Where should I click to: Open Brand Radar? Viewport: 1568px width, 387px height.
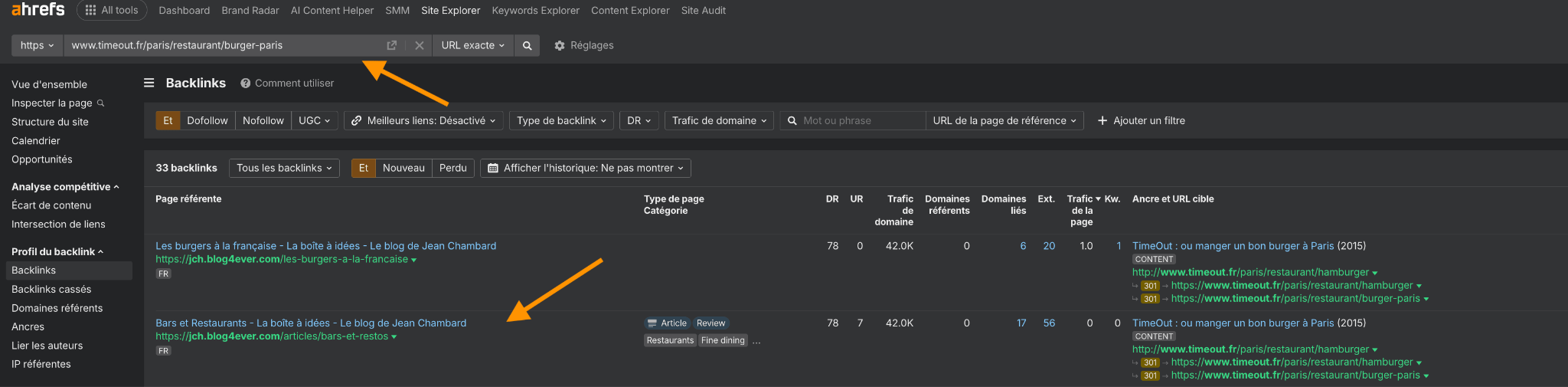[x=250, y=11]
